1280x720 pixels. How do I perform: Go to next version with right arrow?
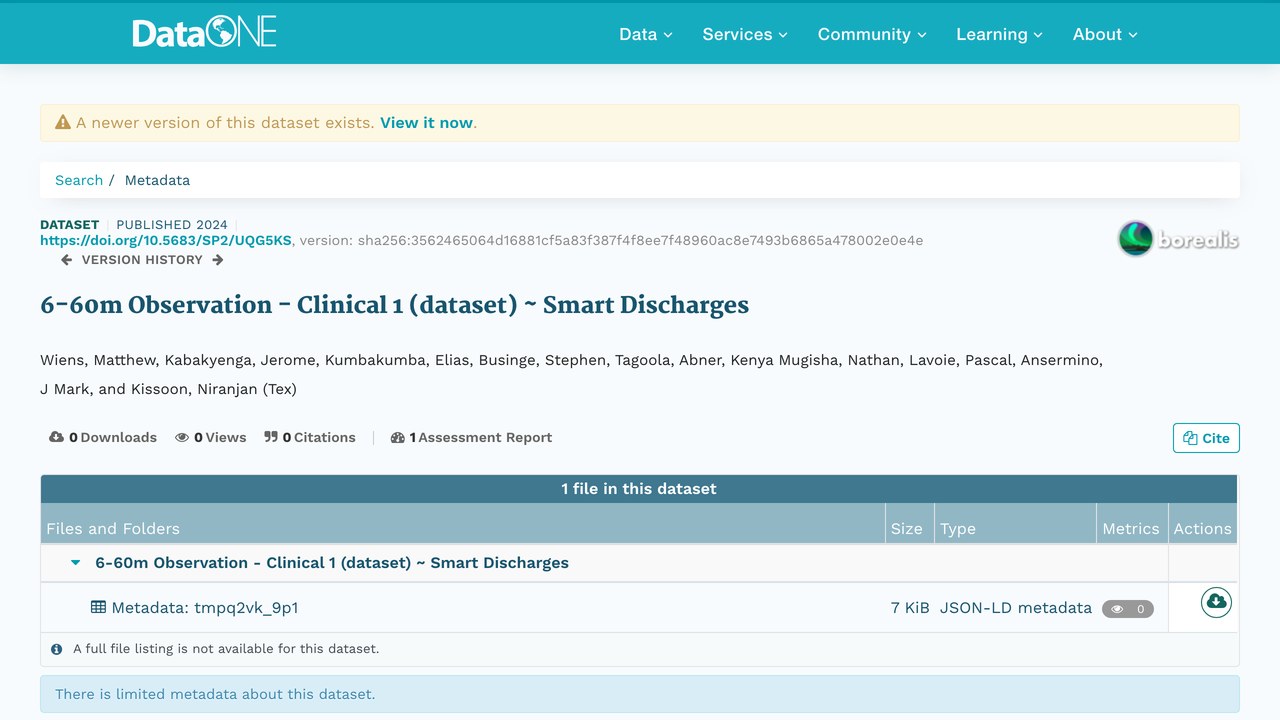click(218, 260)
